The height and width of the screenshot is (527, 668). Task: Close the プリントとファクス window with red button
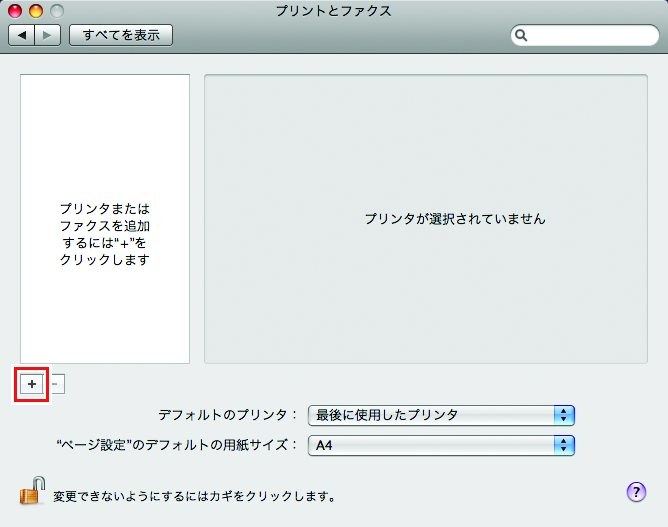point(15,11)
